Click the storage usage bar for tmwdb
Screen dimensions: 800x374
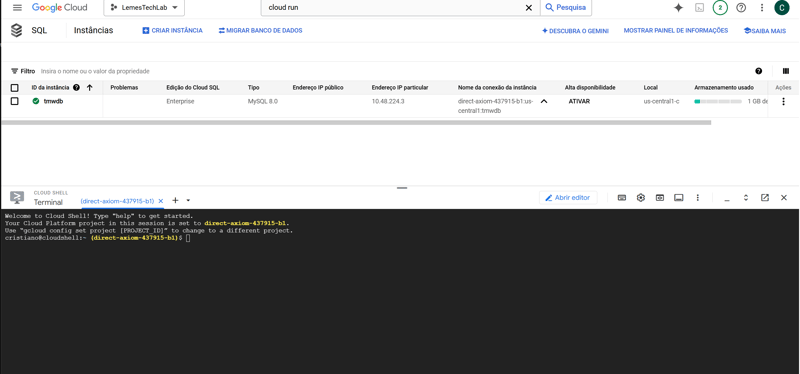pyautogui.click(x=718, y=102)
